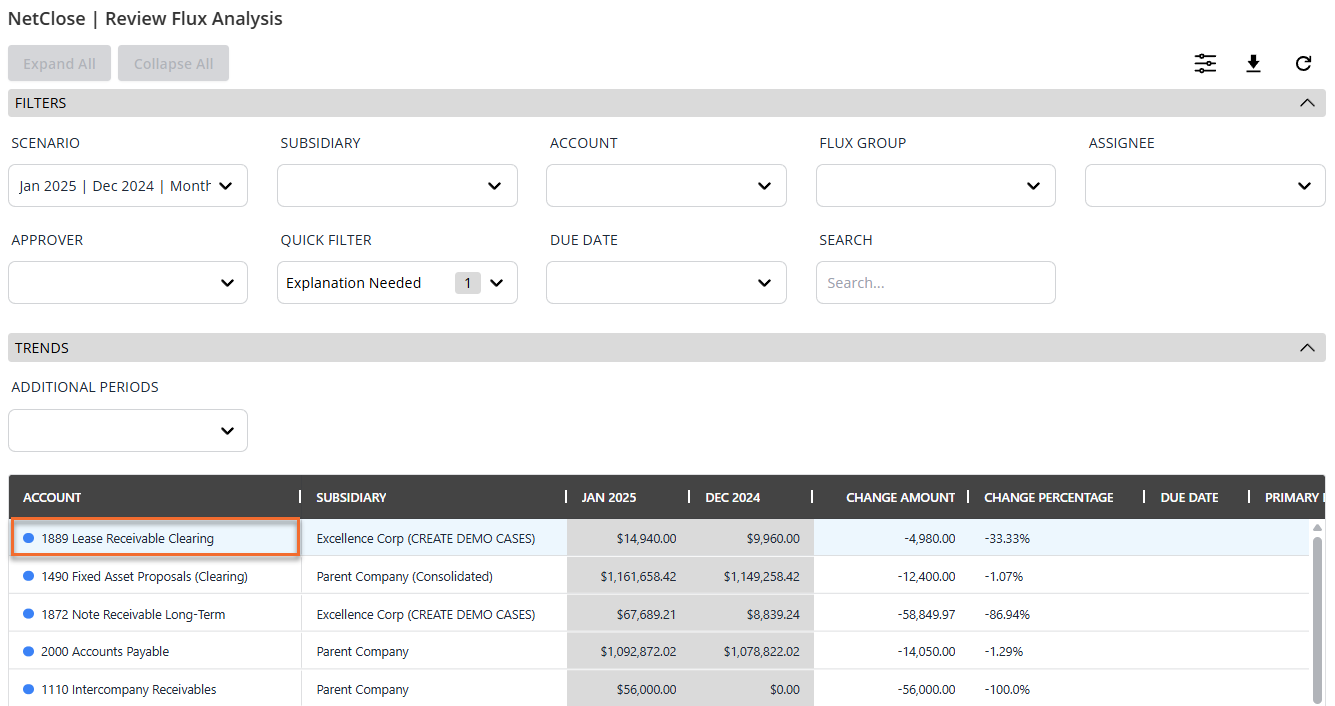Image resolution: width=1335 pixels, height=706 pixels.
Task: Click into the Search input field
Action: pos(935,283)
